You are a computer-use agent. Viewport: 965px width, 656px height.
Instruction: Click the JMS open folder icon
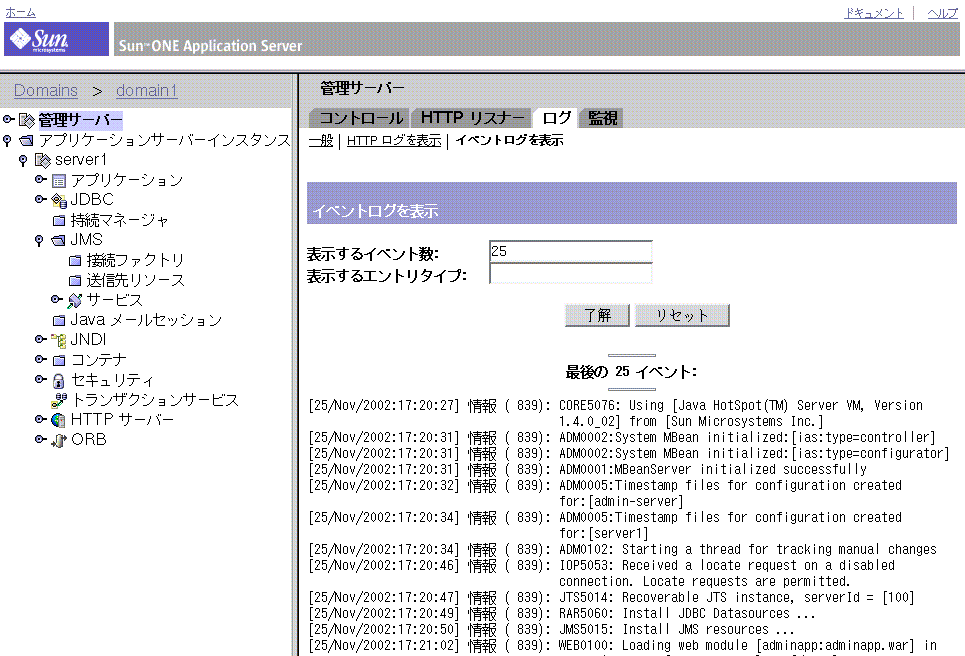[58, 241]
